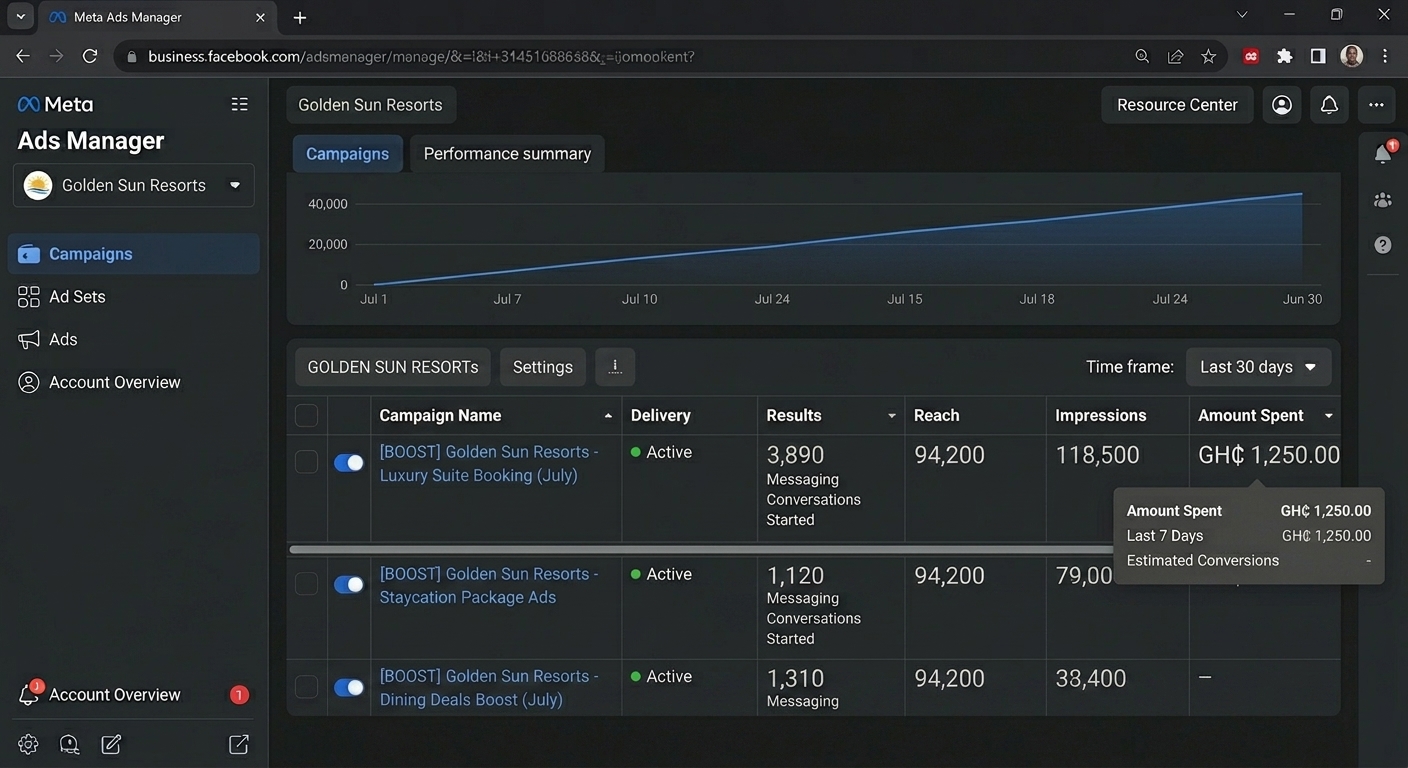This screenshot has height=768, width=1408.
Task: Click the info button beside Settings
Action: point(615,367)
